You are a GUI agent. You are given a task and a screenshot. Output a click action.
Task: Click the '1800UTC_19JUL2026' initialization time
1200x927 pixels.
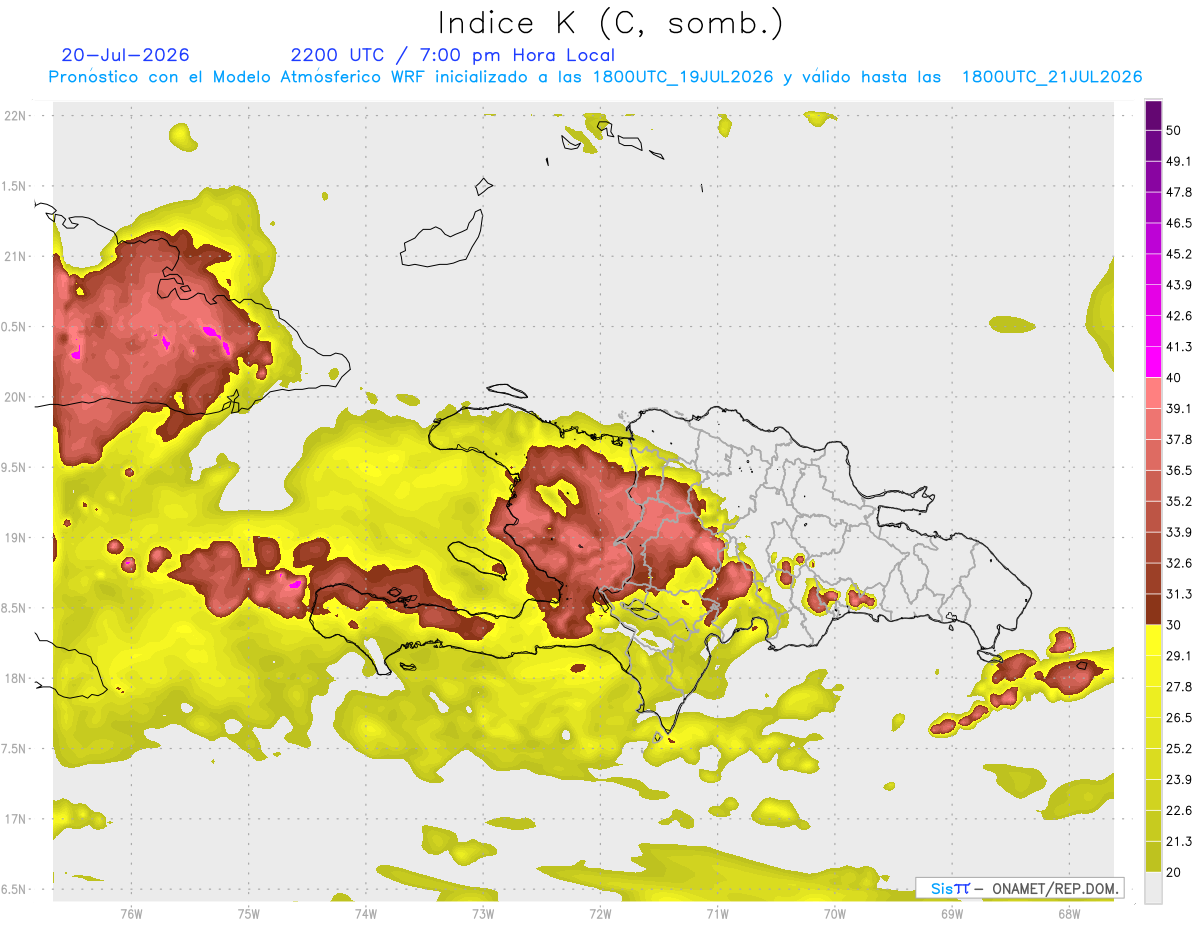click(x=683, y=76)
